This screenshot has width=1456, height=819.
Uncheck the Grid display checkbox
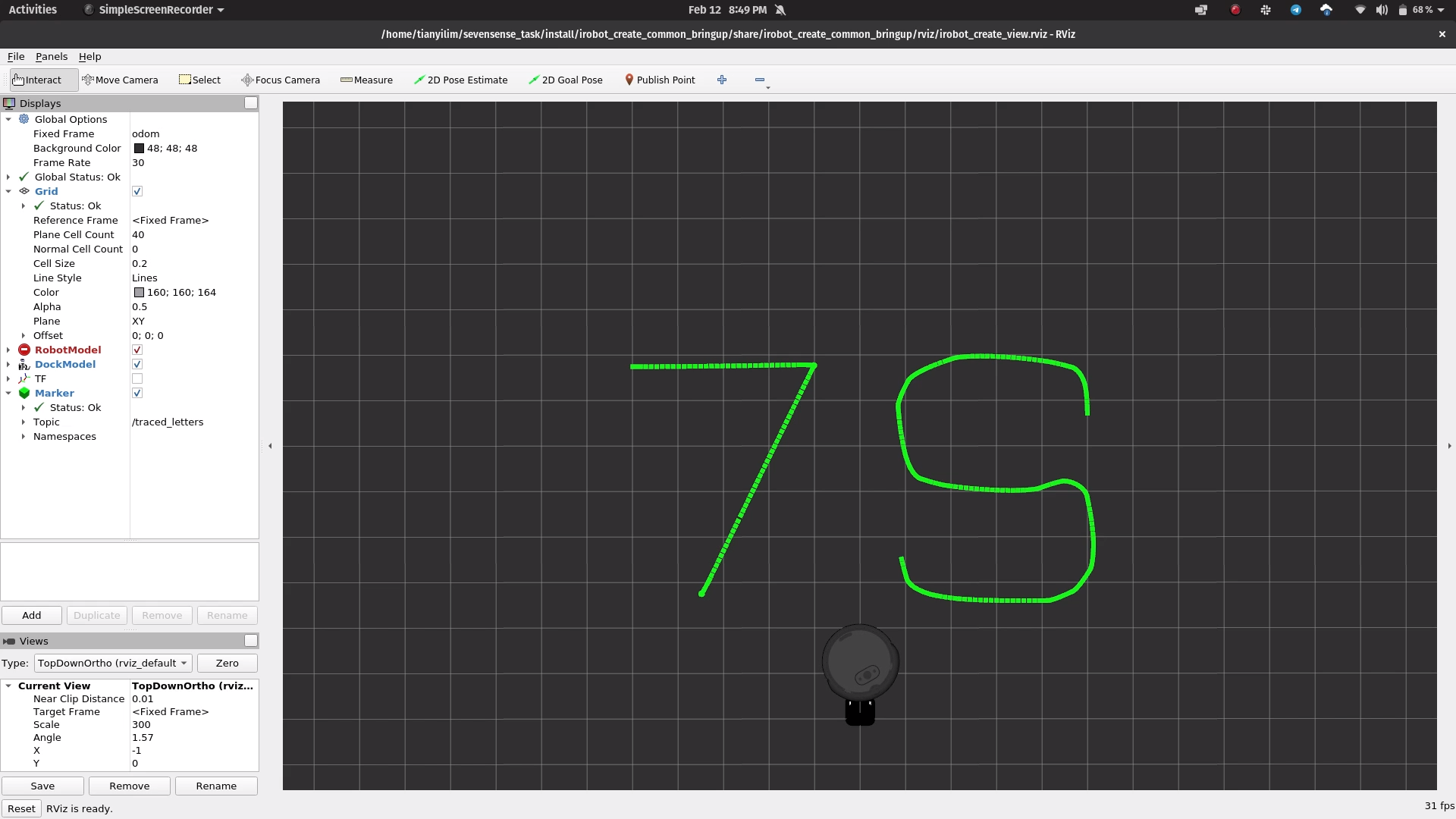point(137,191)
